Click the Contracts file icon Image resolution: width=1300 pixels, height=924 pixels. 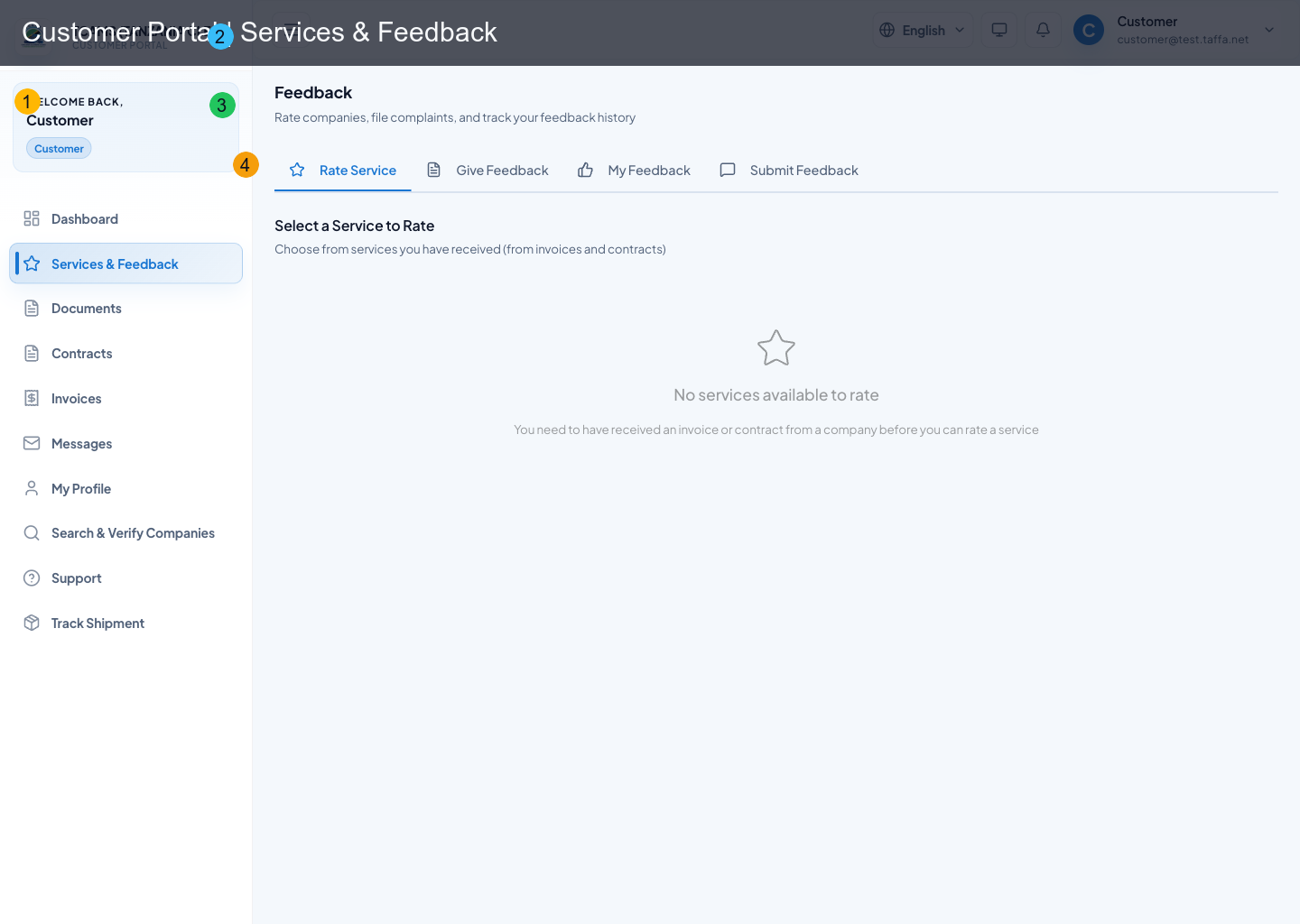pyautogui.click(x=32, y=354)
